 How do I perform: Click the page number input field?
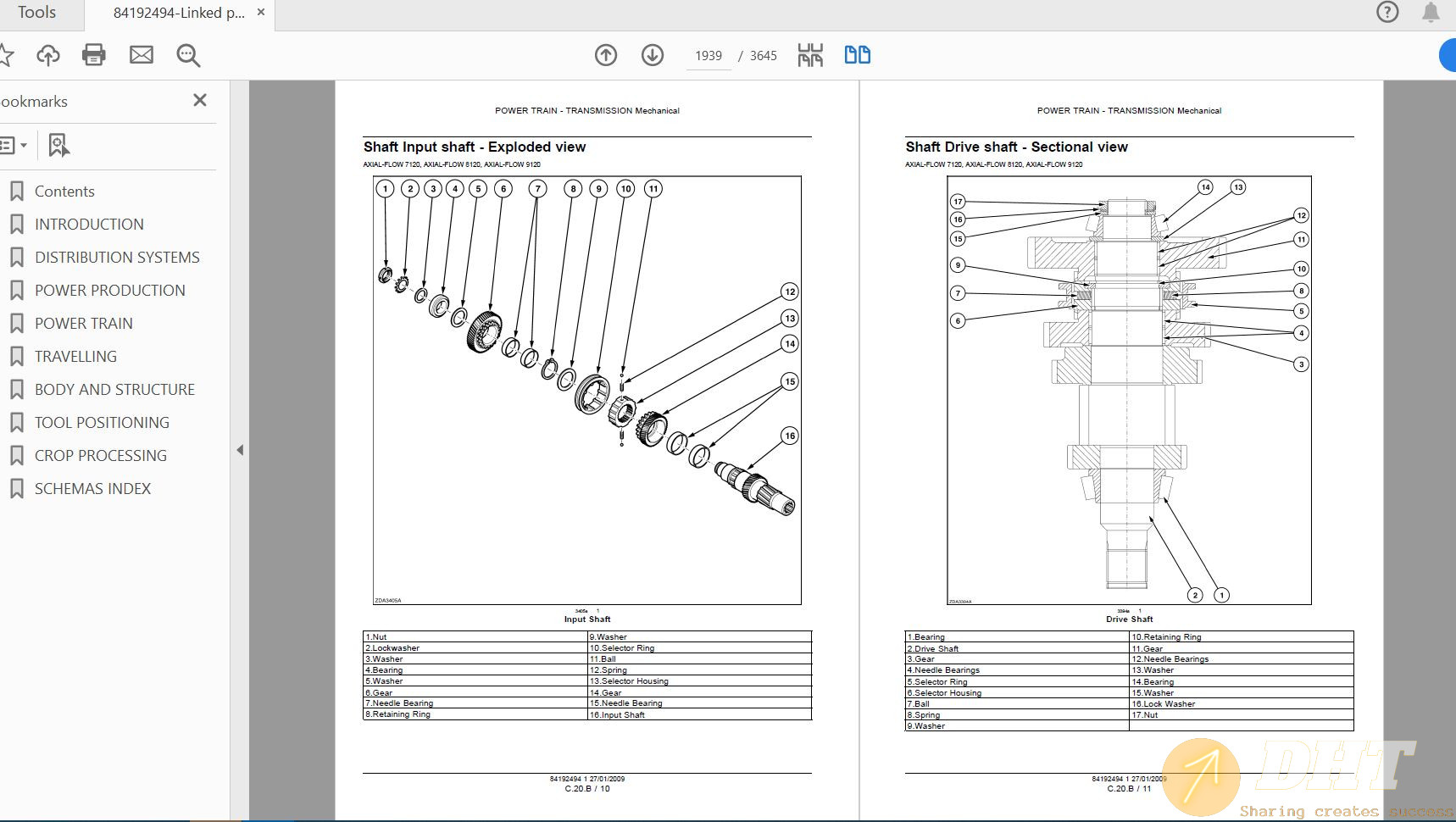pos(709,56)
